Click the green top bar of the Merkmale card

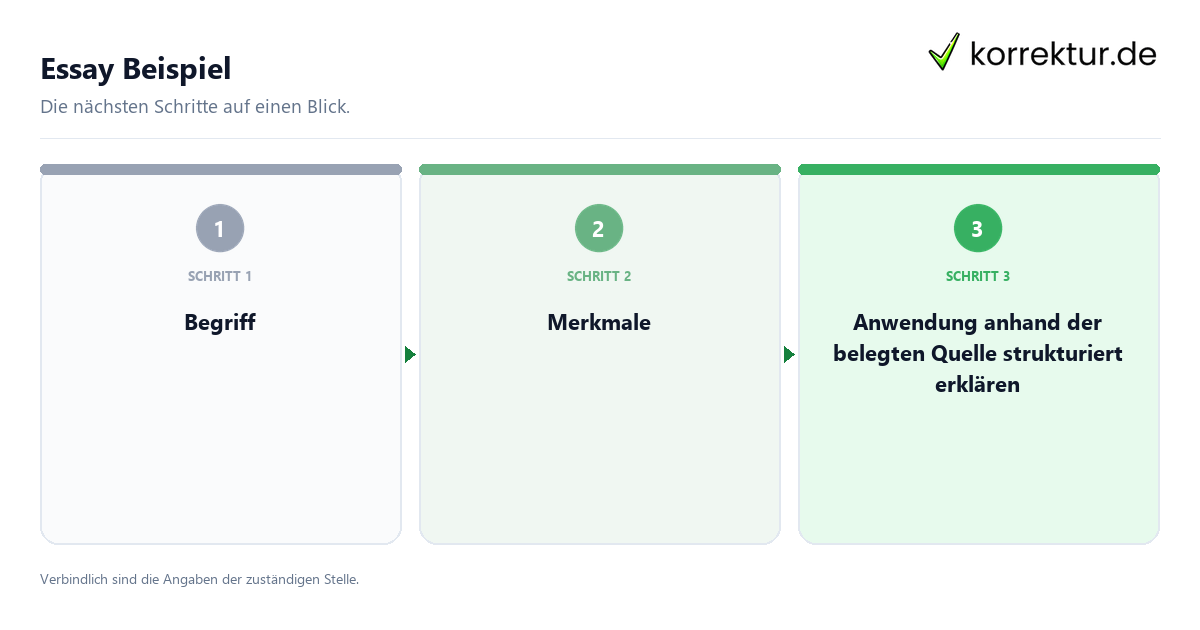tap(600, 169)
